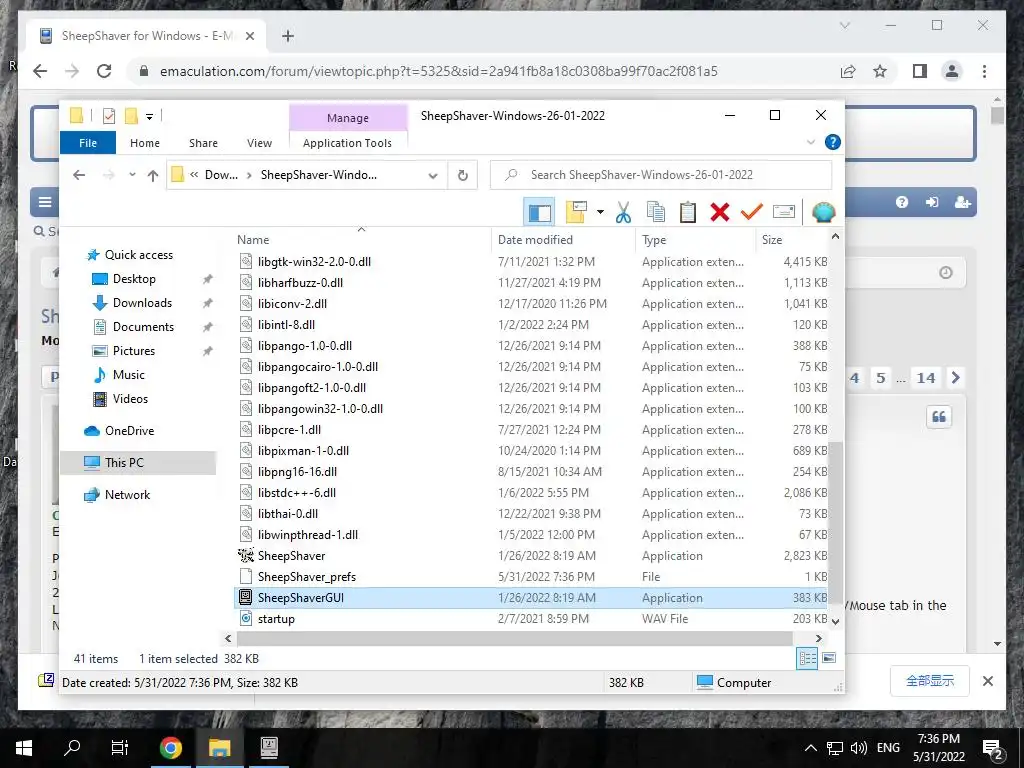Click the scissors Cut icon
Image resolution: width=1024 pixels, height=768 pixels.
[624, 212]
